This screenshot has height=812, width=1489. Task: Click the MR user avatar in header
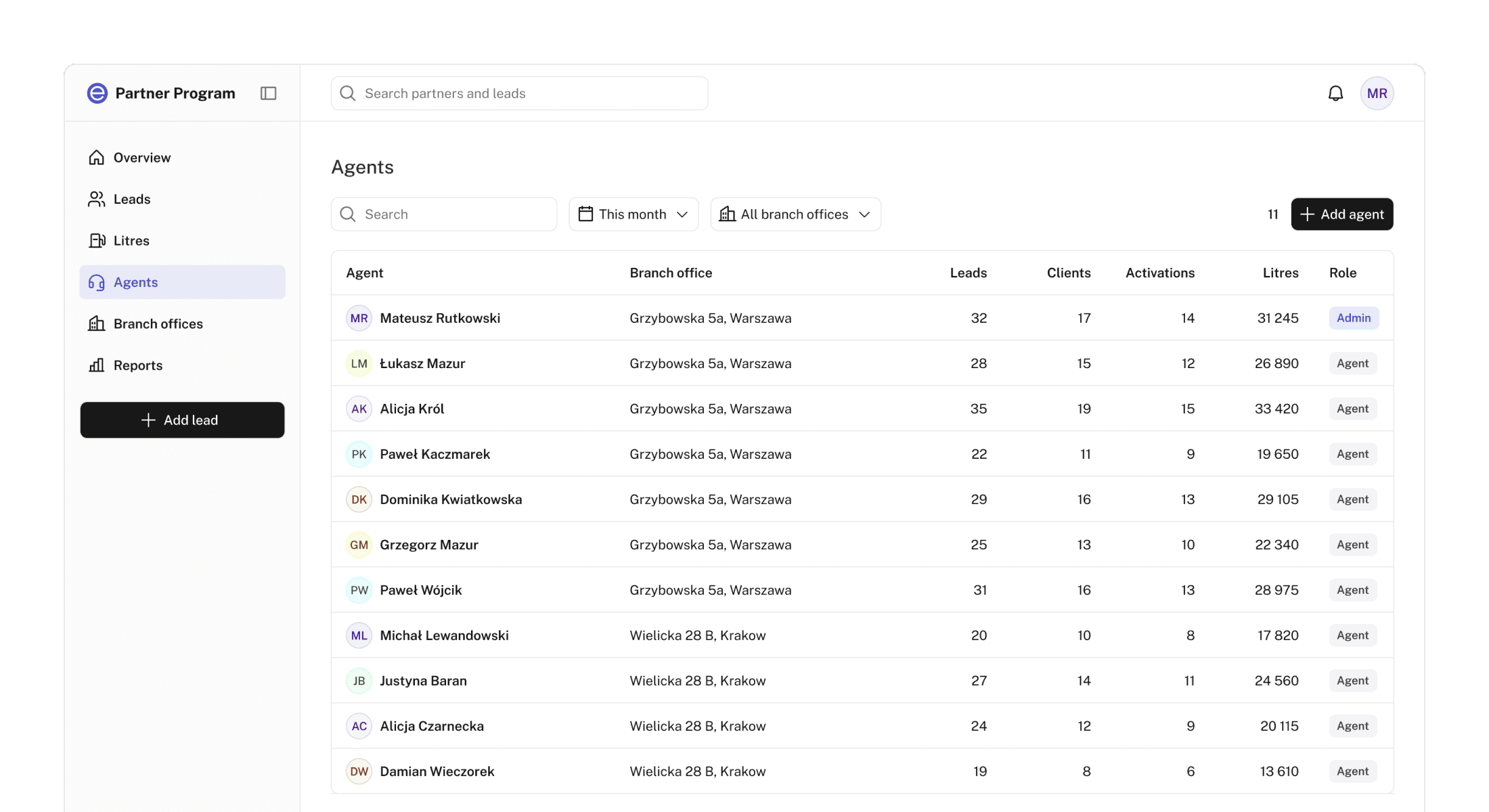[1377, 93]
